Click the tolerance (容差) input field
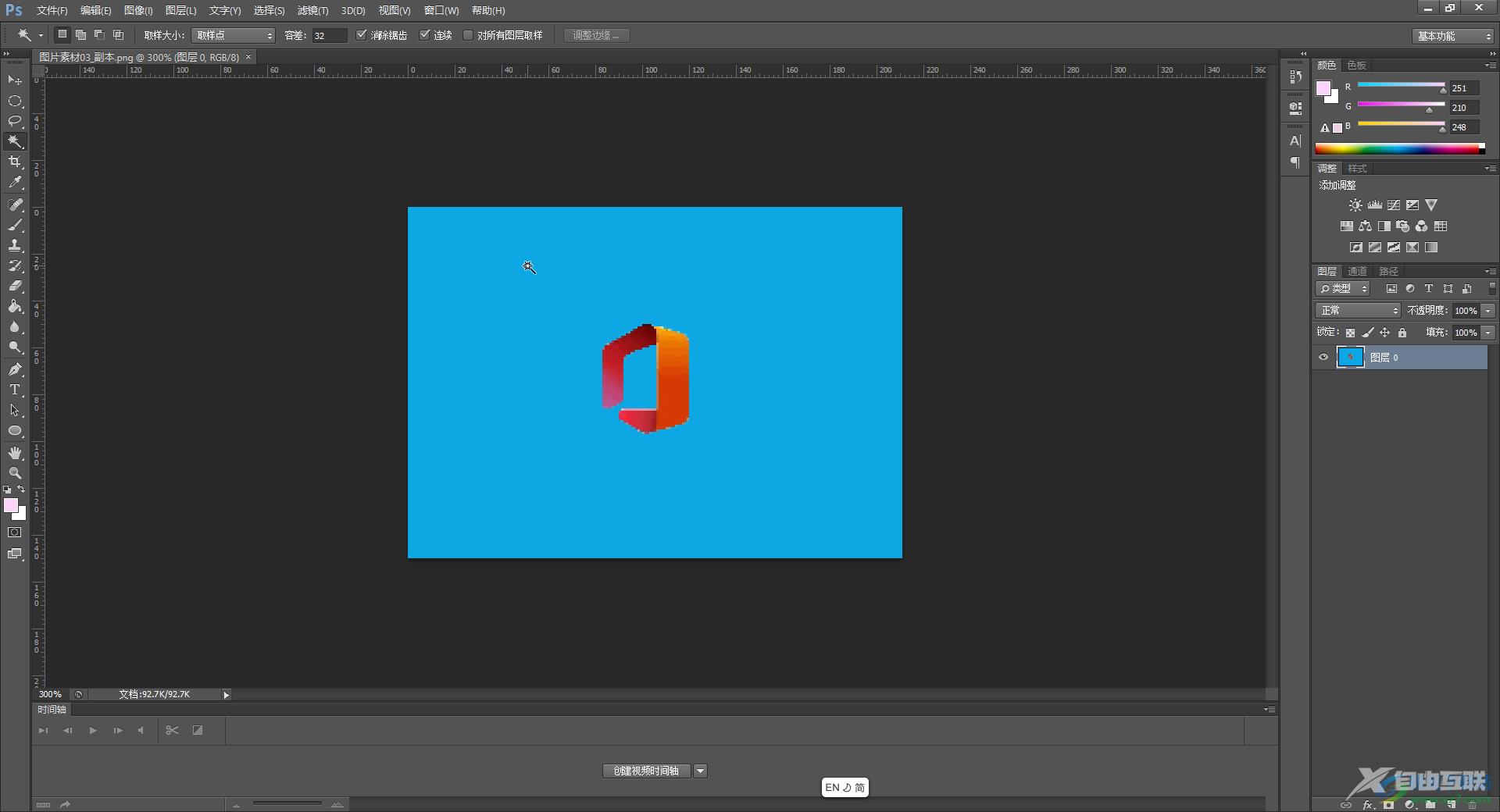The height and width of the screenshot is (812, 1500). (329, 35)
